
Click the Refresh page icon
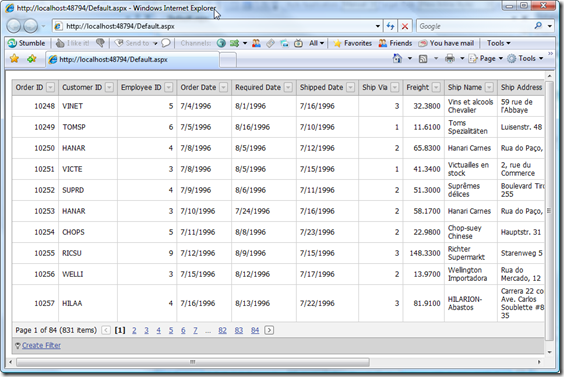click(x=390, y=26)
